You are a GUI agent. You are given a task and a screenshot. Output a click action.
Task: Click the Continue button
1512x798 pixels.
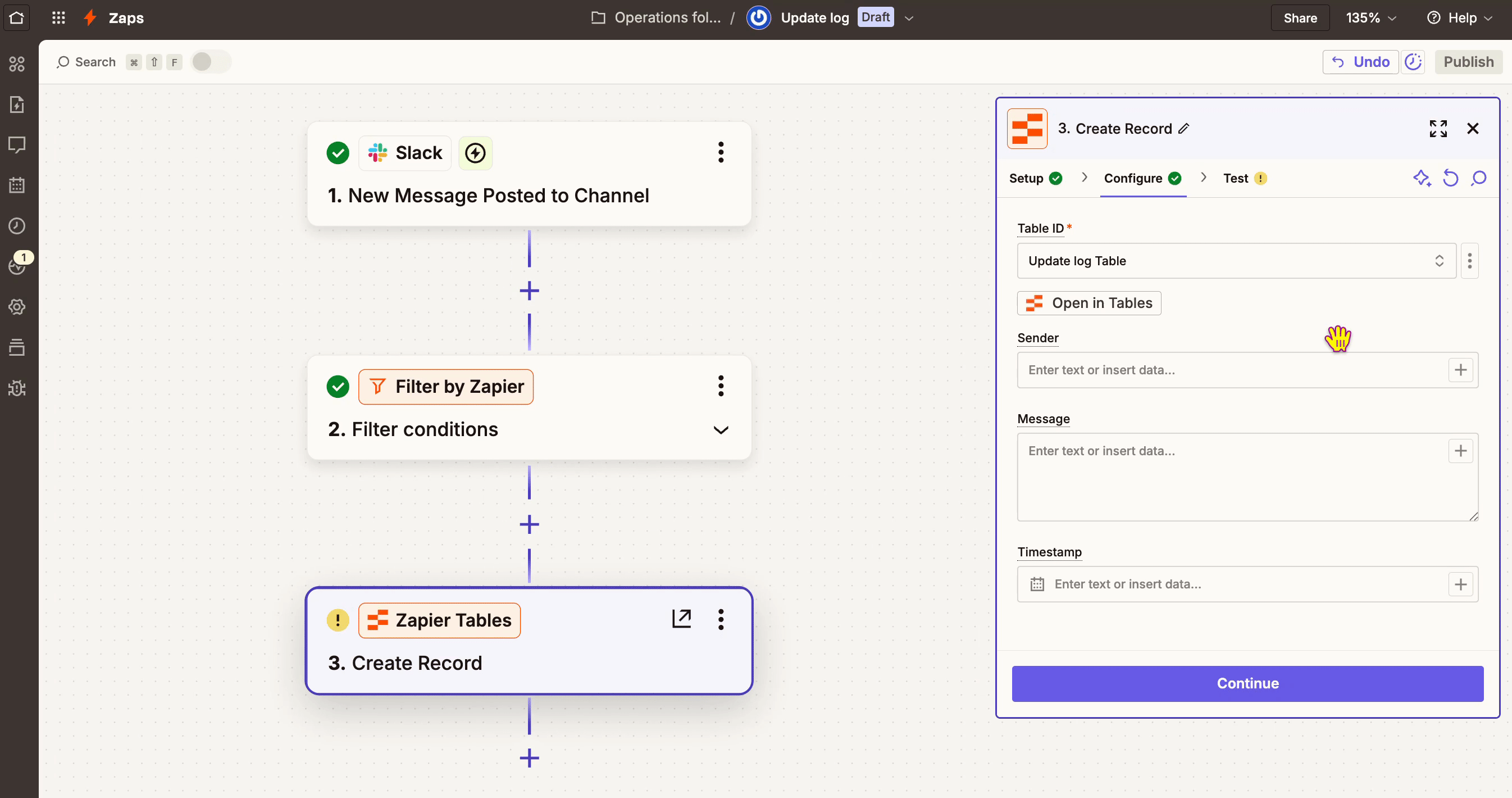coord(1247,683)
